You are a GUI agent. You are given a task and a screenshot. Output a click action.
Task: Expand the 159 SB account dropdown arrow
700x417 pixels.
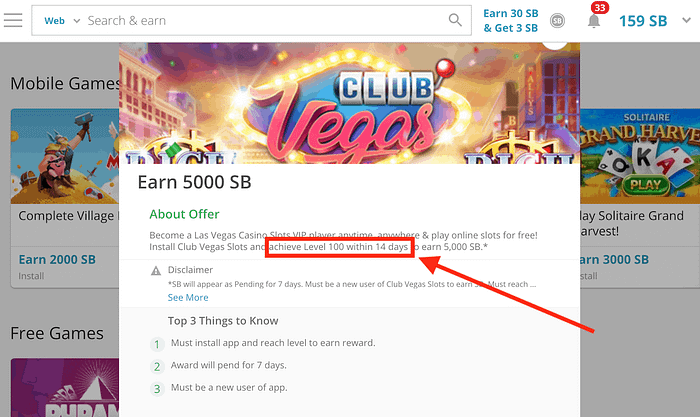(x=686, y=20)
